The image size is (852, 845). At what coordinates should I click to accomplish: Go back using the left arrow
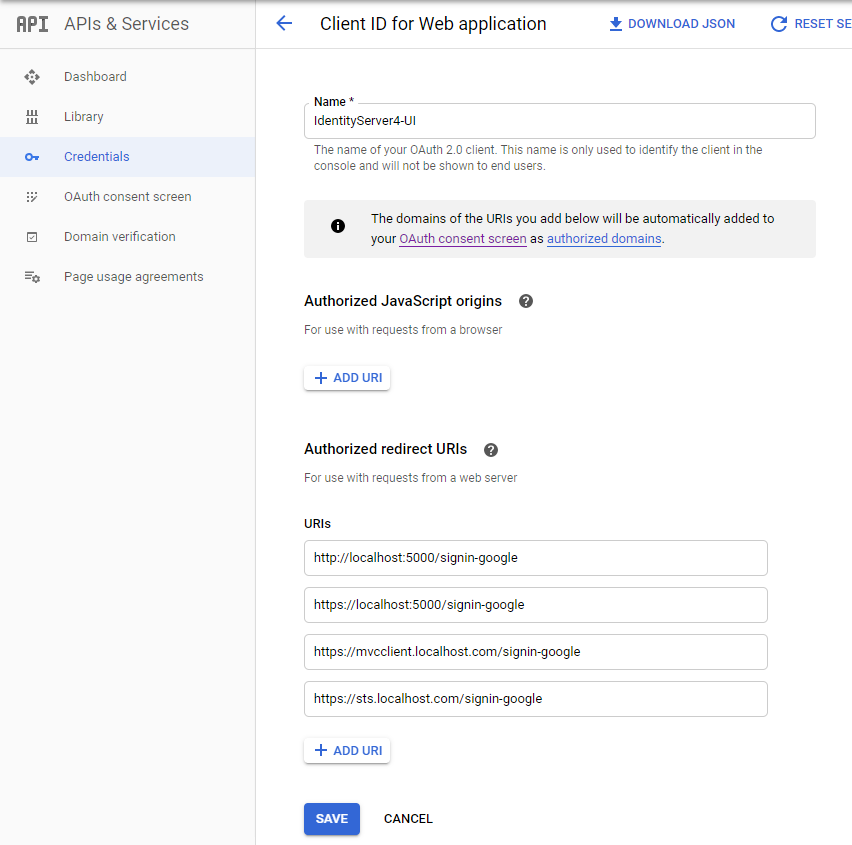click(284, 23)
